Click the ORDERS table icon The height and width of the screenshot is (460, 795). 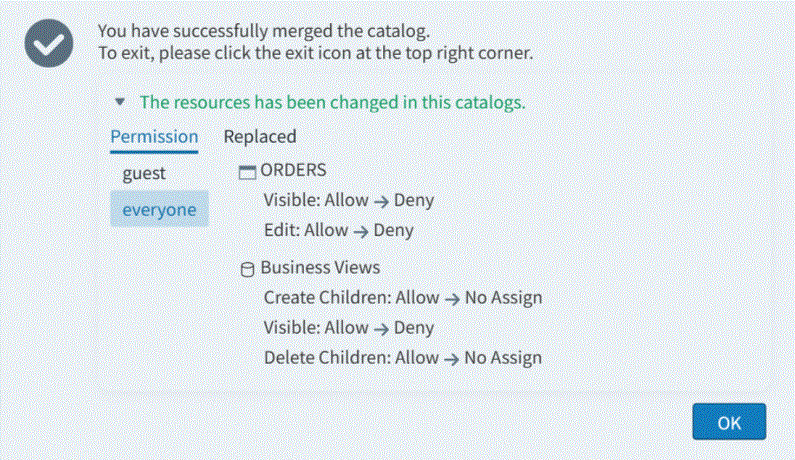tap(248, 171)
